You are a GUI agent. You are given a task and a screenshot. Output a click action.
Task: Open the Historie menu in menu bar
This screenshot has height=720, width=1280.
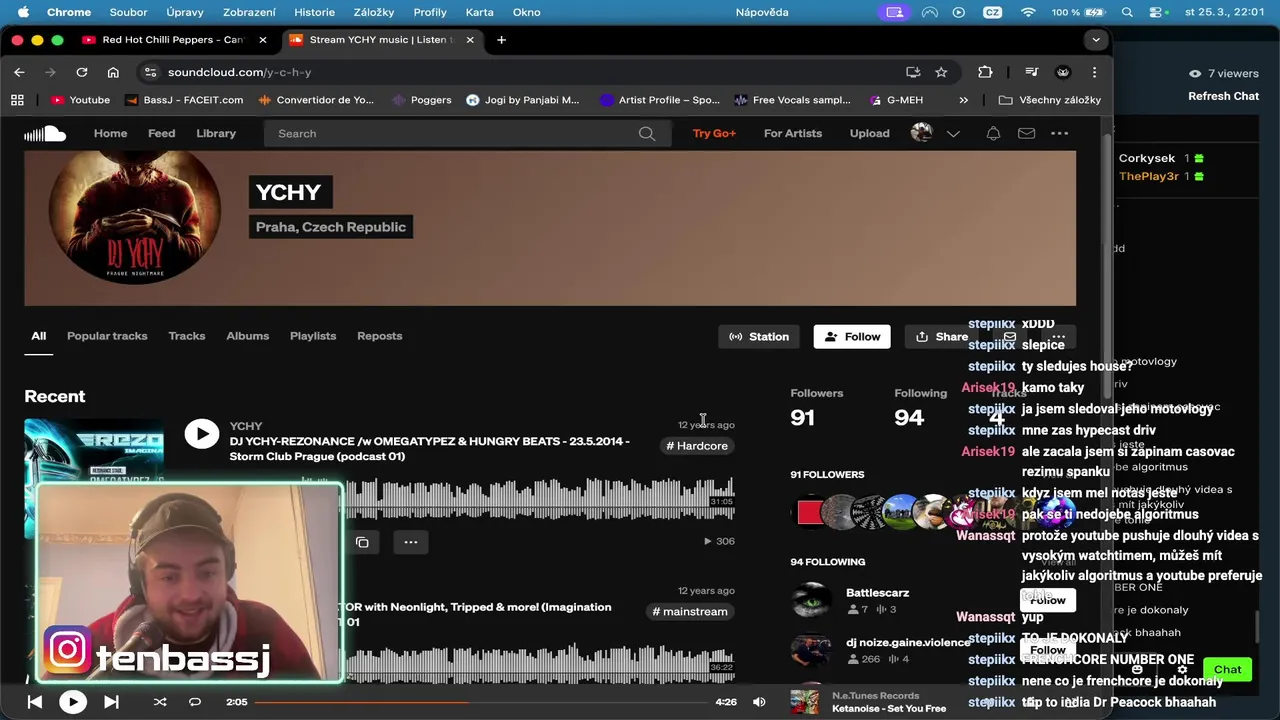pyautogui.click(x=314, y=12)
